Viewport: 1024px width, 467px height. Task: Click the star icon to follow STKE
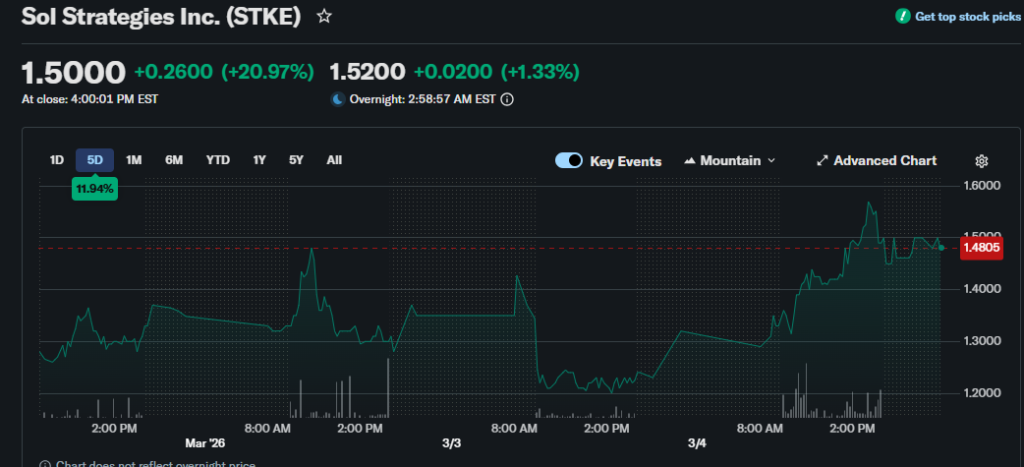[x=323, y=17]
